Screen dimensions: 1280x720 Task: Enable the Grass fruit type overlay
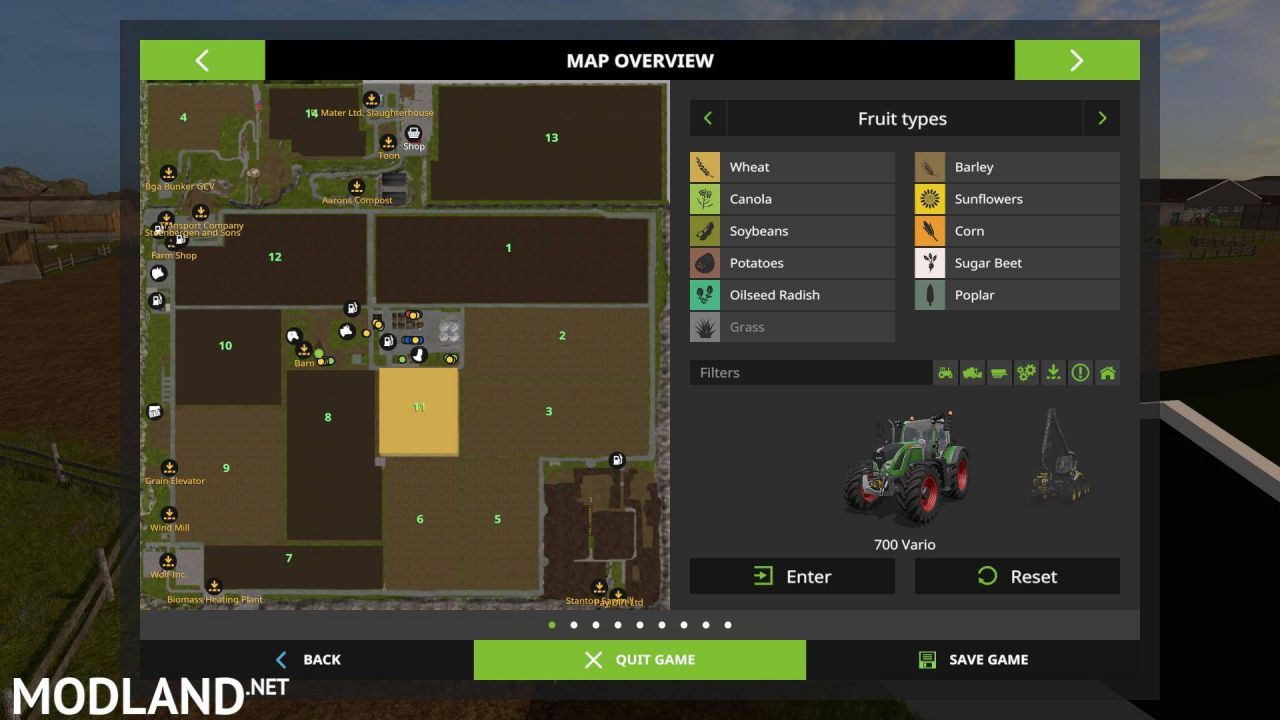click(x=792, y=327)
